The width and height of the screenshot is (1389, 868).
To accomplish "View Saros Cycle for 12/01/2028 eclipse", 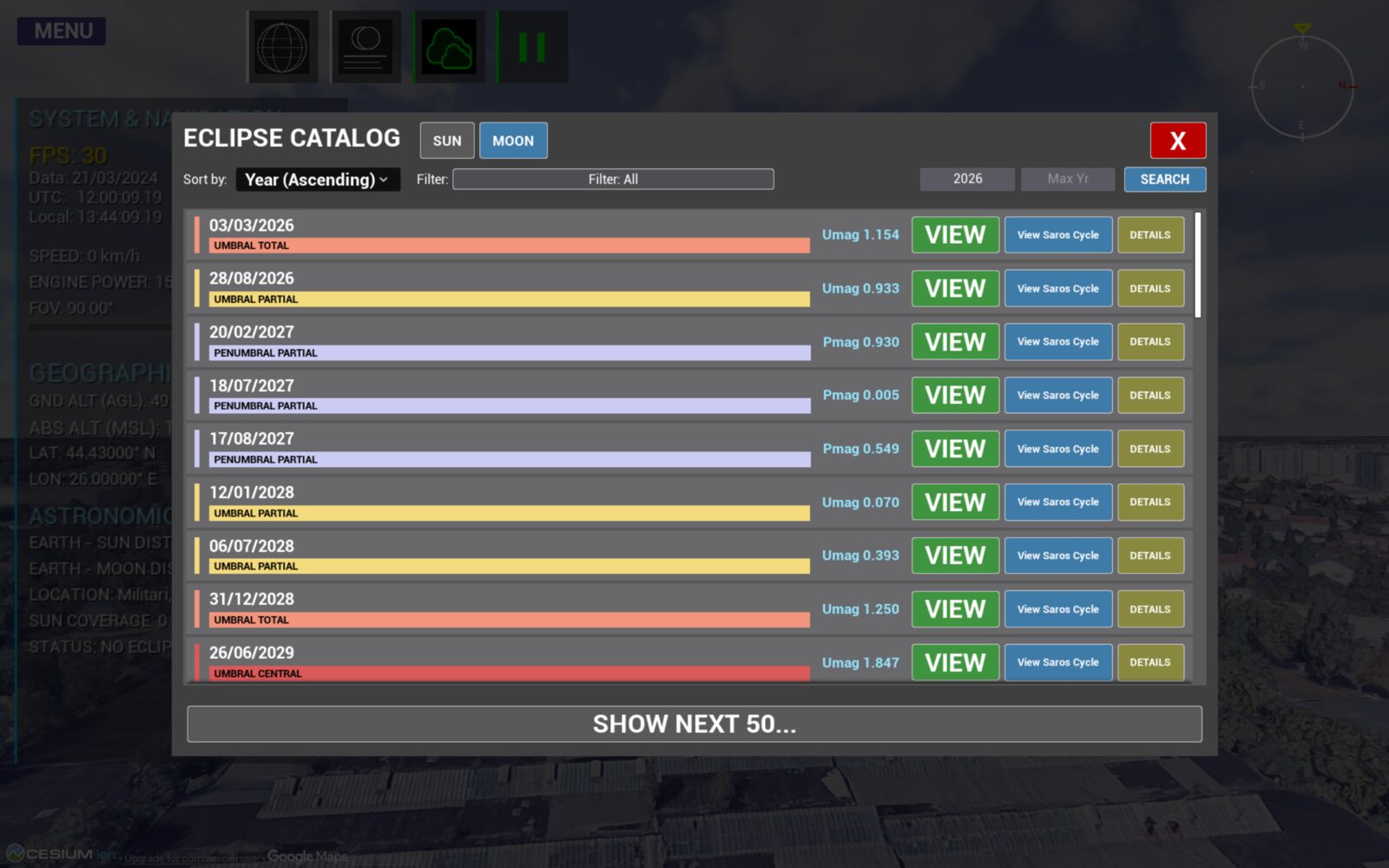I will [x=1058, y=503].
